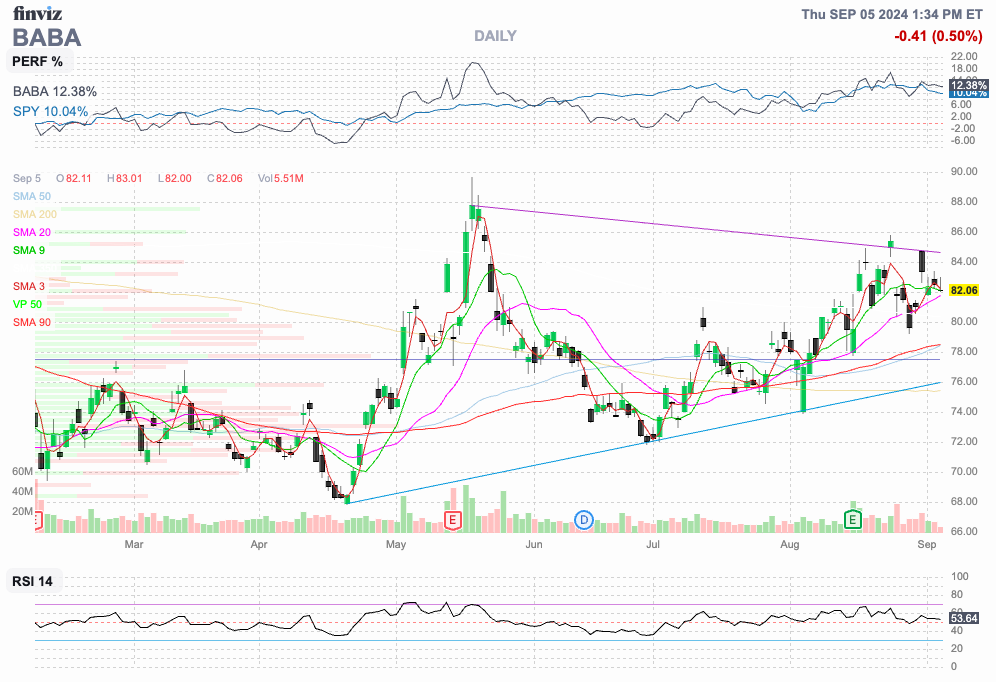996x682 pixels.
Task: Click the SMA 3 legend label
Action: pos(29,286)
